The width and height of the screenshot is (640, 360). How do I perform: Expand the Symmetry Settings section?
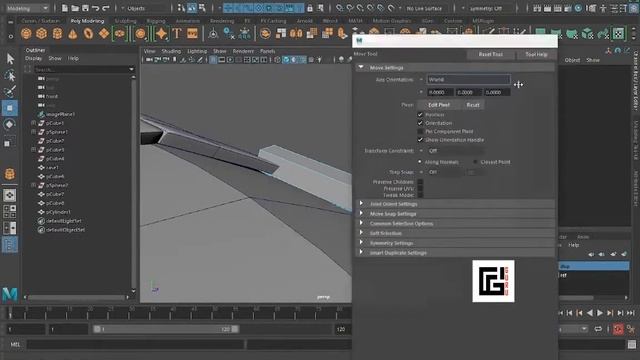[455, 243]
